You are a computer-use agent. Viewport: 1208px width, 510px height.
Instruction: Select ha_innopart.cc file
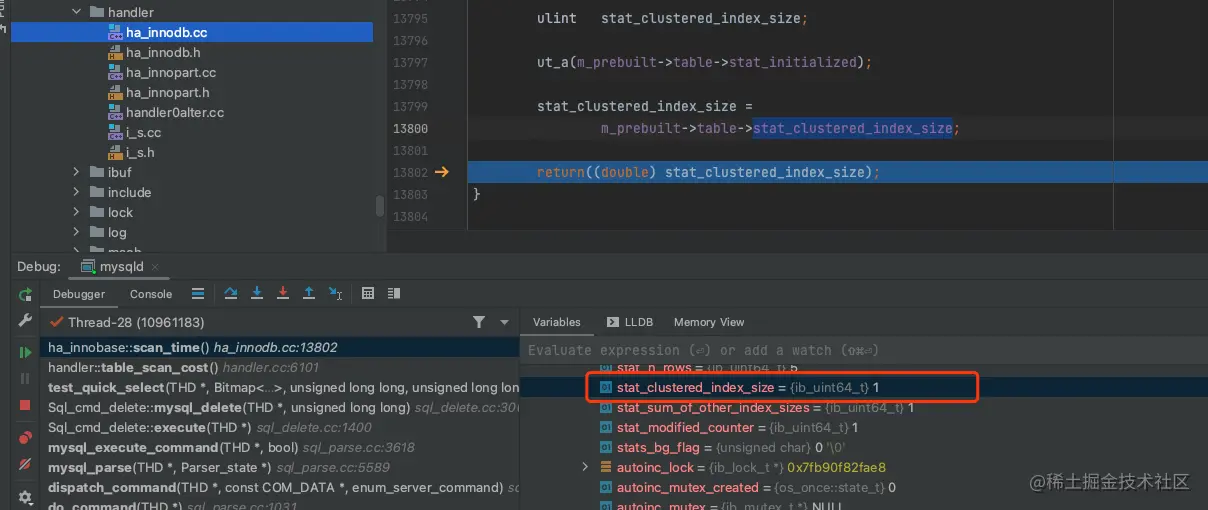171,72
